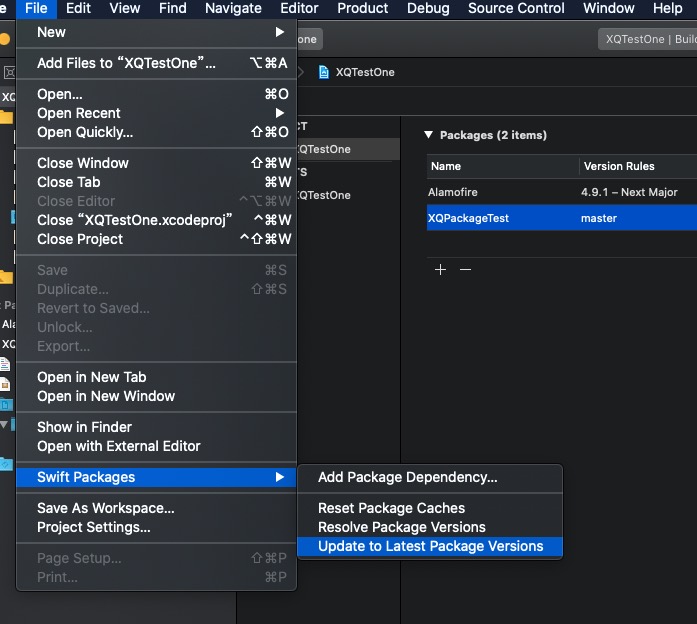Select the Alamofire package row
Image resolution: width=697 pixels, height=624 pixels.
click(x=562, y=192)
